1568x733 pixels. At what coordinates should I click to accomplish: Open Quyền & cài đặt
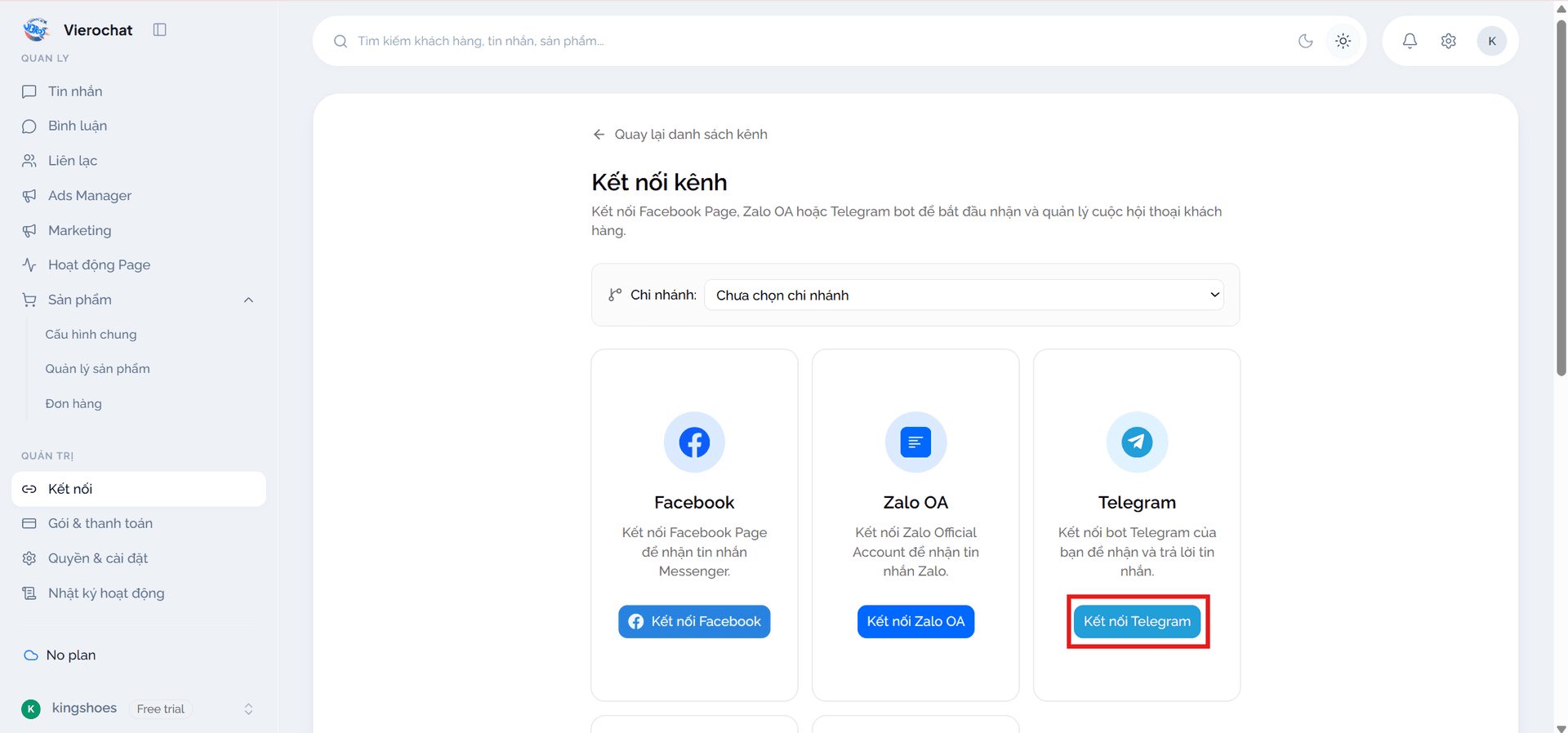139,558
